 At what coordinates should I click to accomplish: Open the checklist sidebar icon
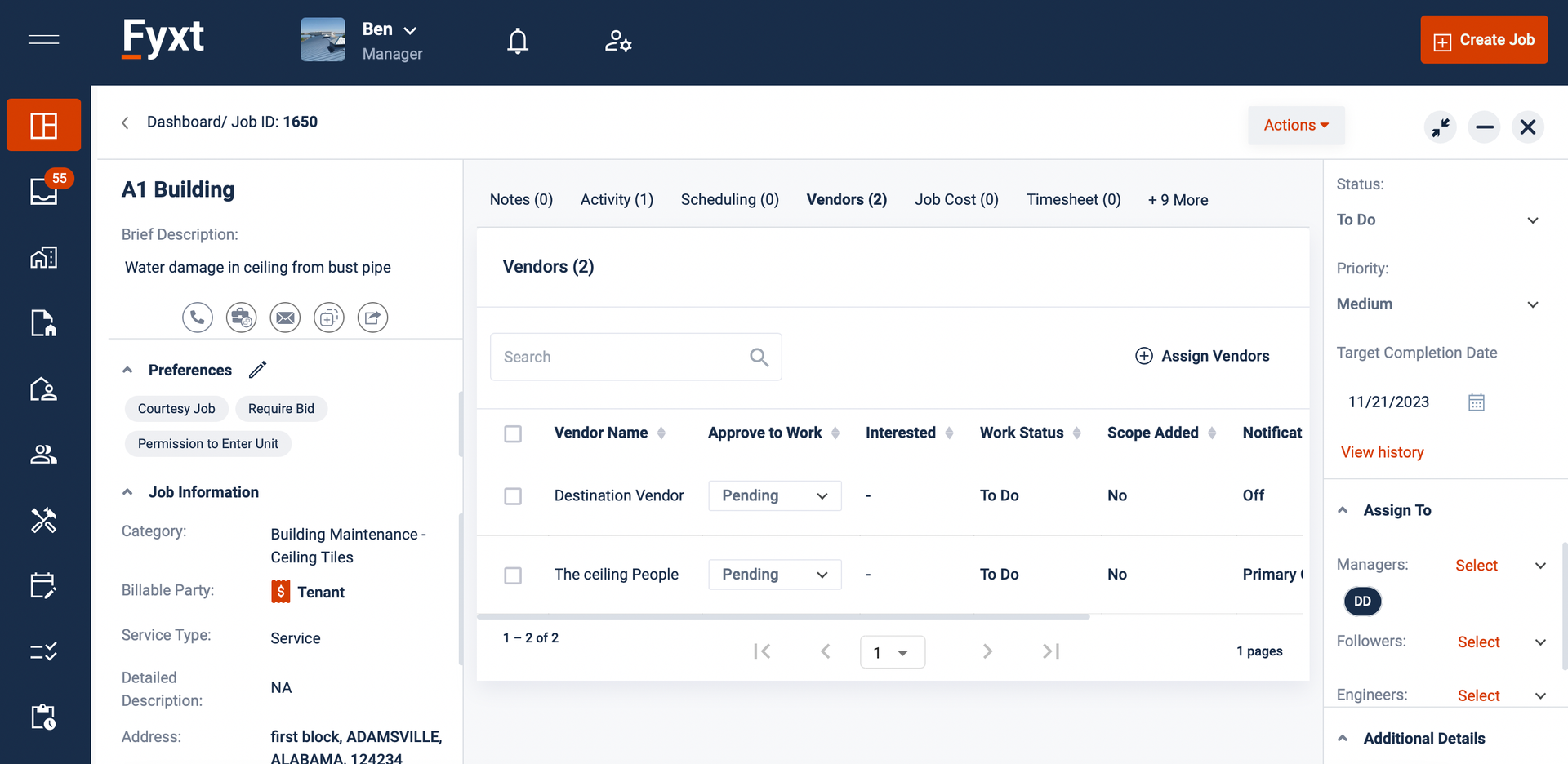coord(44,651)
